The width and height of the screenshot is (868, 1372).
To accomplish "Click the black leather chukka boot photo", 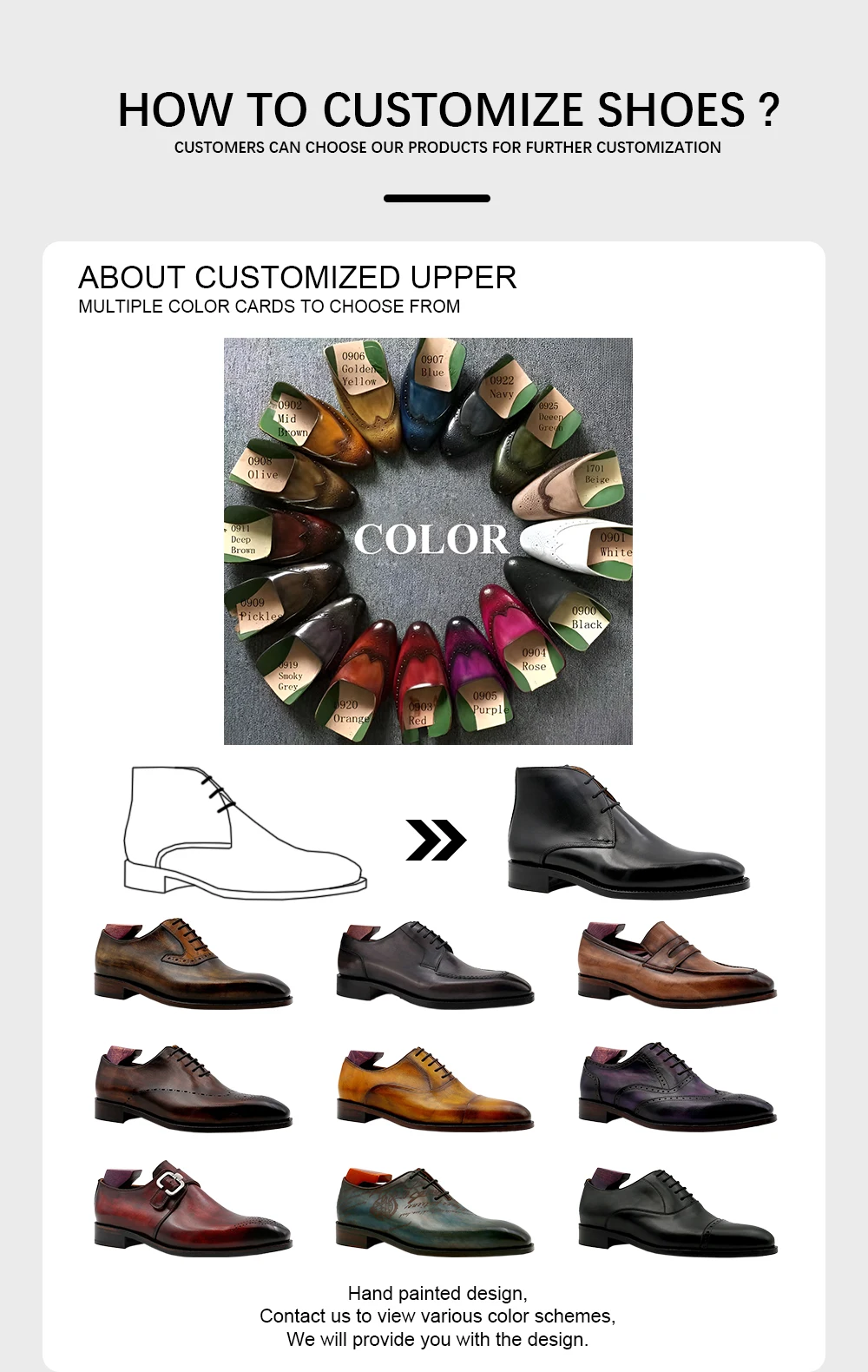I will [x=627, y=830].
